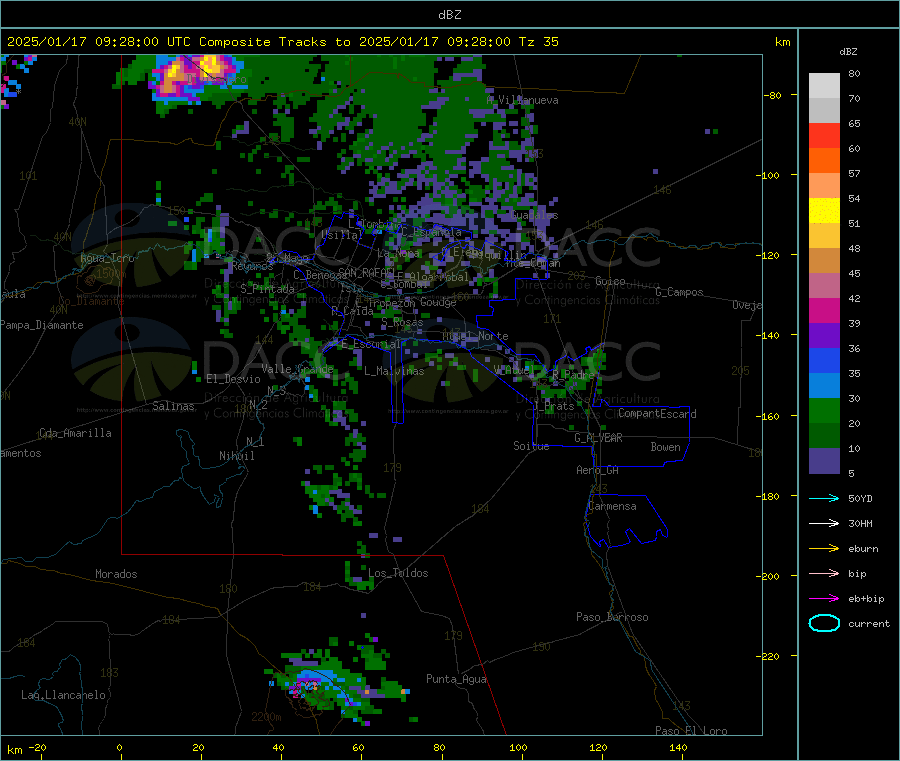900x761 pixels.
Task: Click the Composite Tracks timestamp header text
Action: pos(282,42)
